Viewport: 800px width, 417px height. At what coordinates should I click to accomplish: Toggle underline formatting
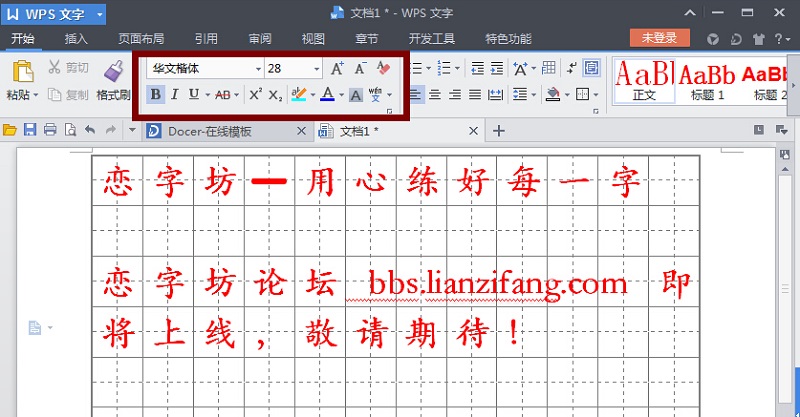pyautogui.click(x=194, y=94)
